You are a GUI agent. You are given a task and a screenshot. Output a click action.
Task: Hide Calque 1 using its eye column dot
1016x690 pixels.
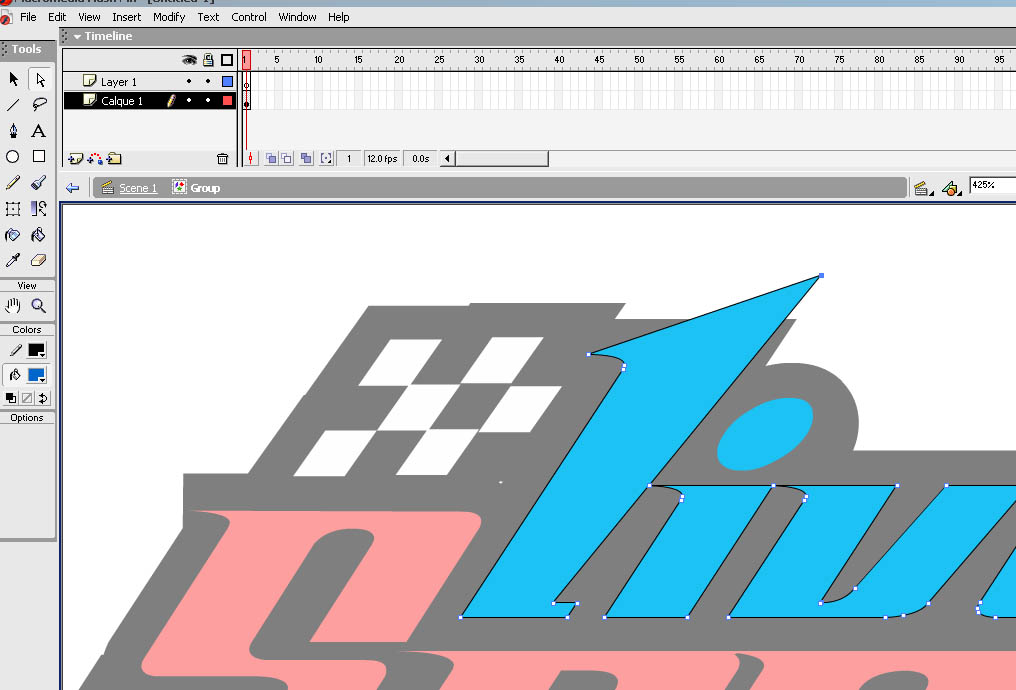[x=189, y=100]
